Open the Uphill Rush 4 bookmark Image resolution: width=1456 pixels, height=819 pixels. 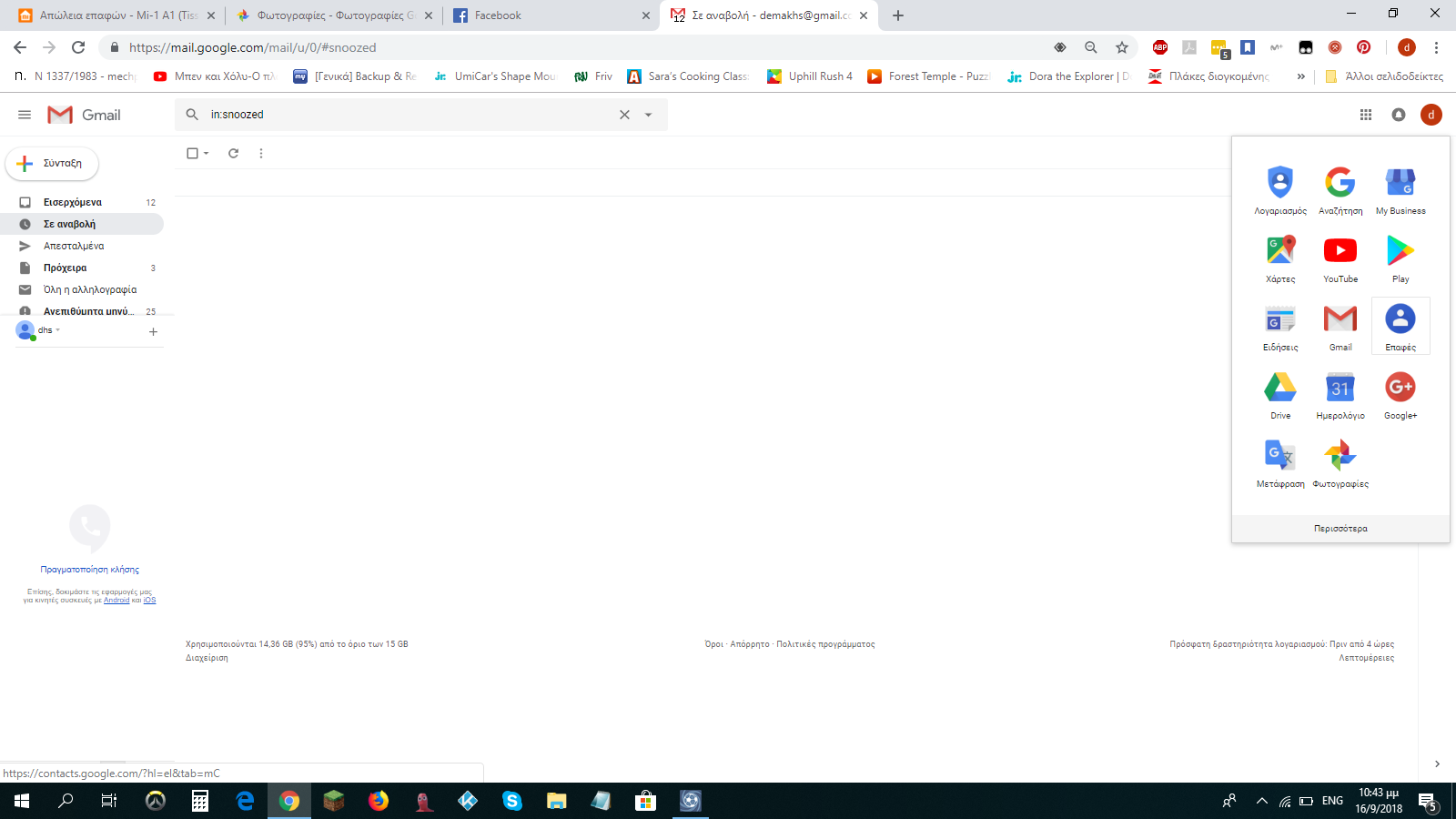(x=810, y=76)
